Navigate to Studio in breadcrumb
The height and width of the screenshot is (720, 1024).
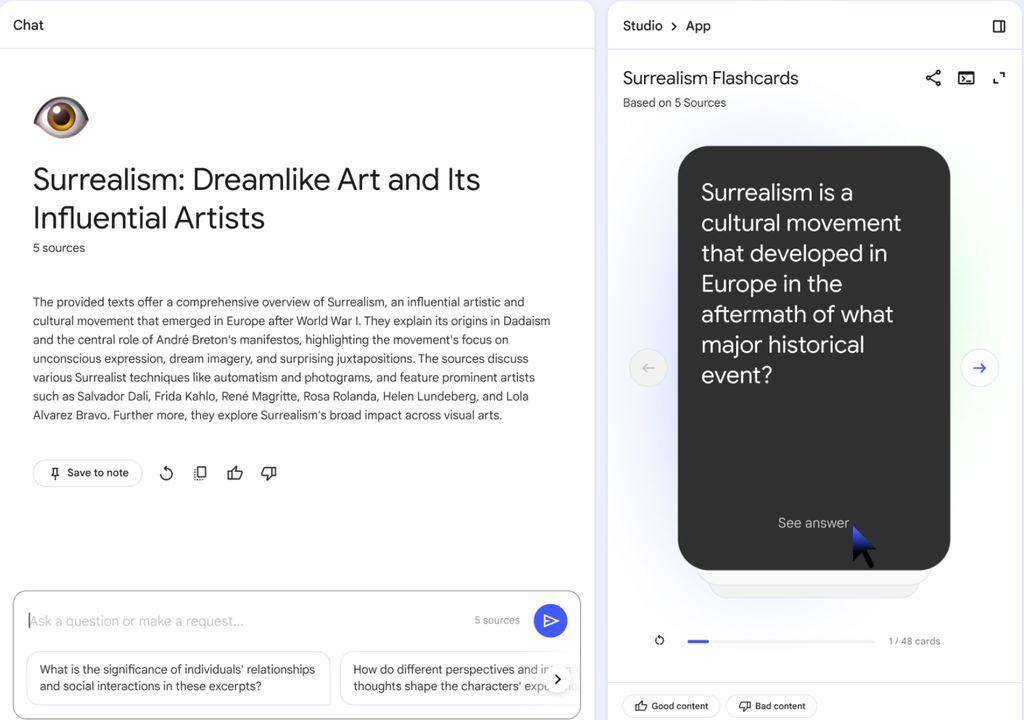click(642, 26)
